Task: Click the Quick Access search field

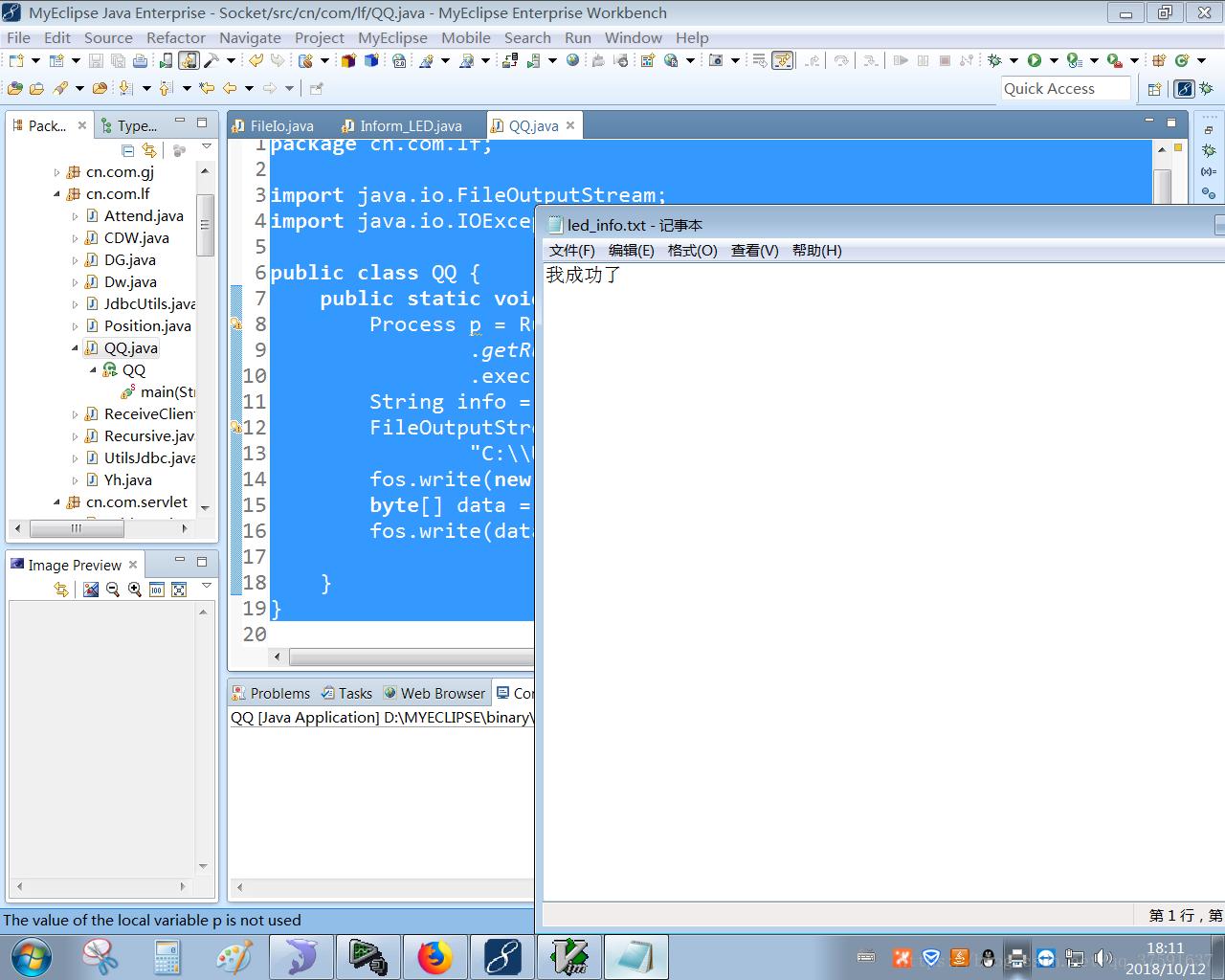Action: tap(1065, 88)
